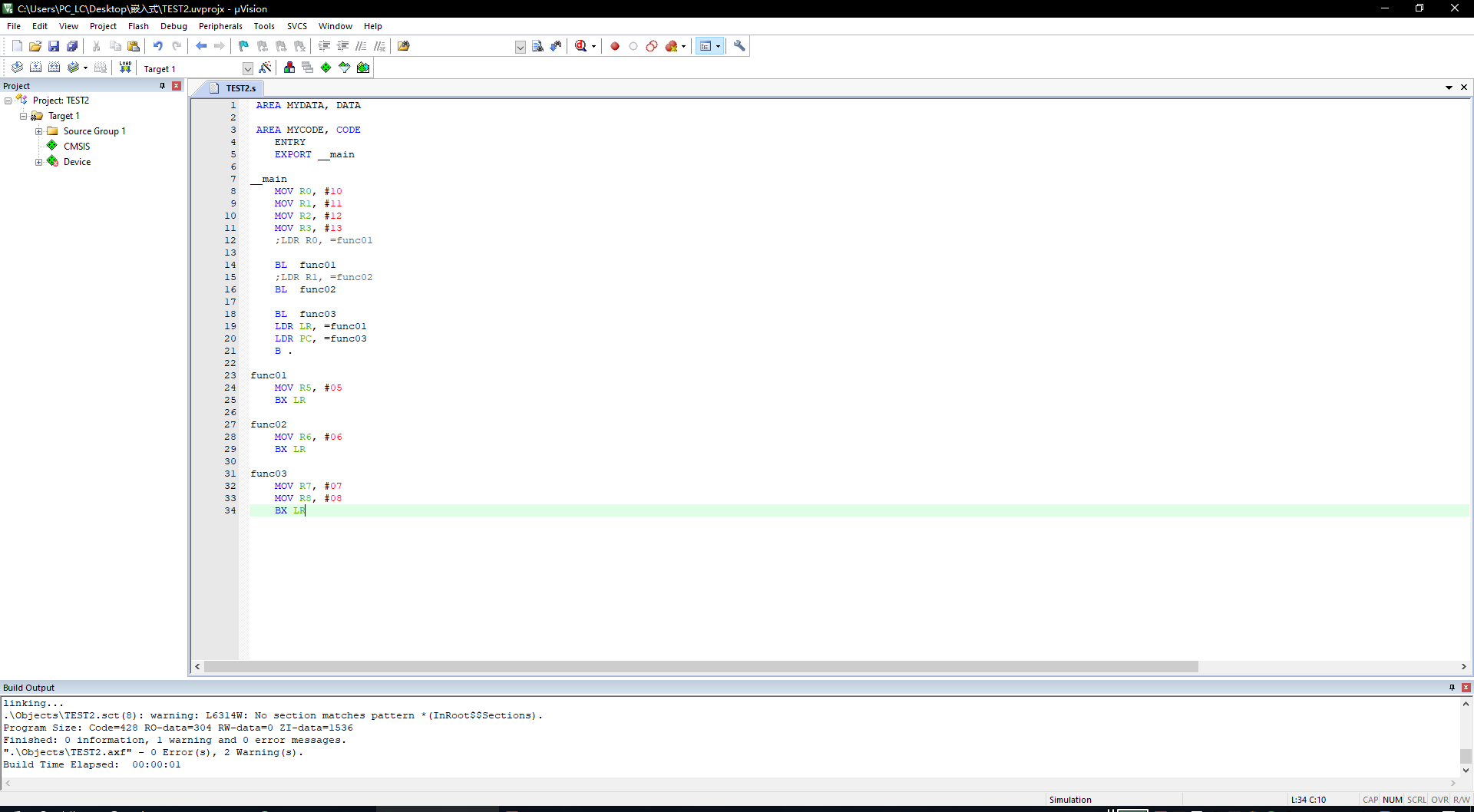
Task: Open the debug session dropdown arrow
Action: [x=593, y=46]
